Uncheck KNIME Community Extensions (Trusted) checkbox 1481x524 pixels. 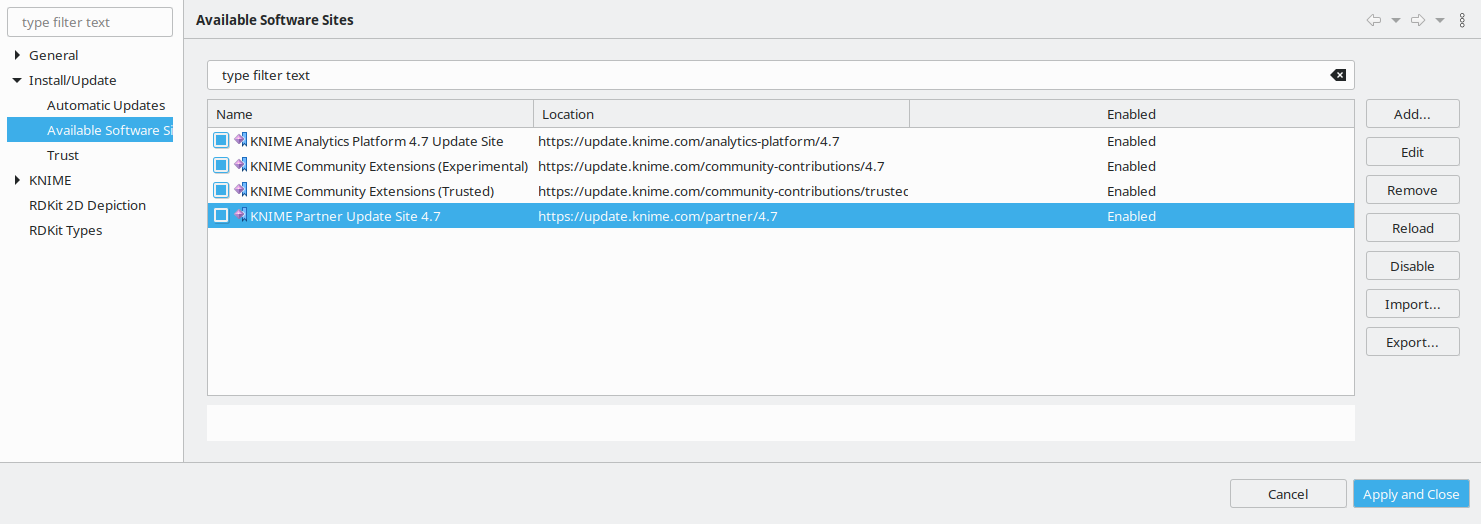click(x=221, y=191)
